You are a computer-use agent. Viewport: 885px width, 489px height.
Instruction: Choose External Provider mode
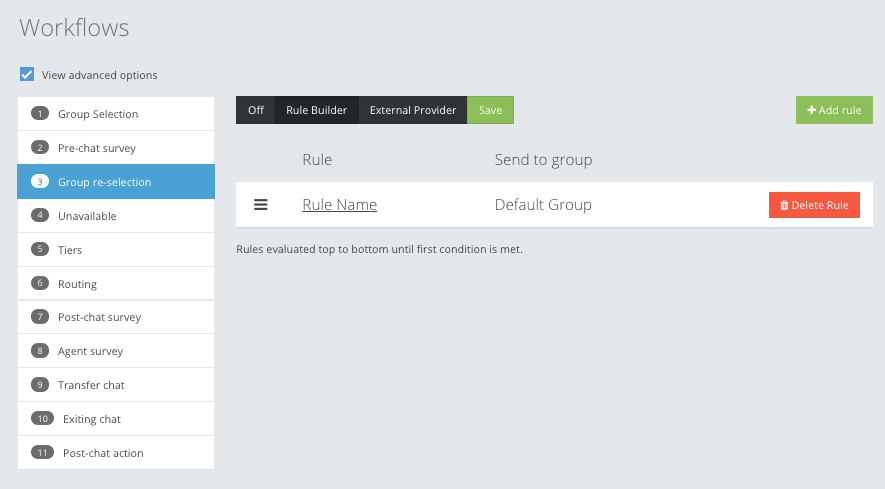pyautogui.click(x=413, y=110)
